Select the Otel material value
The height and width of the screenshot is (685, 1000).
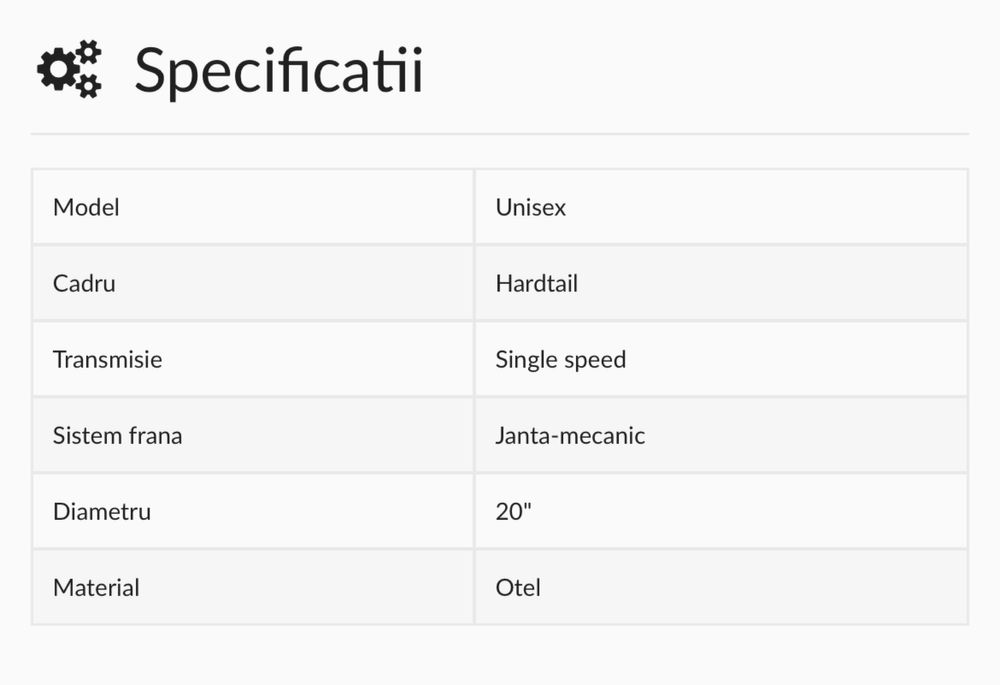pos(518,587)
